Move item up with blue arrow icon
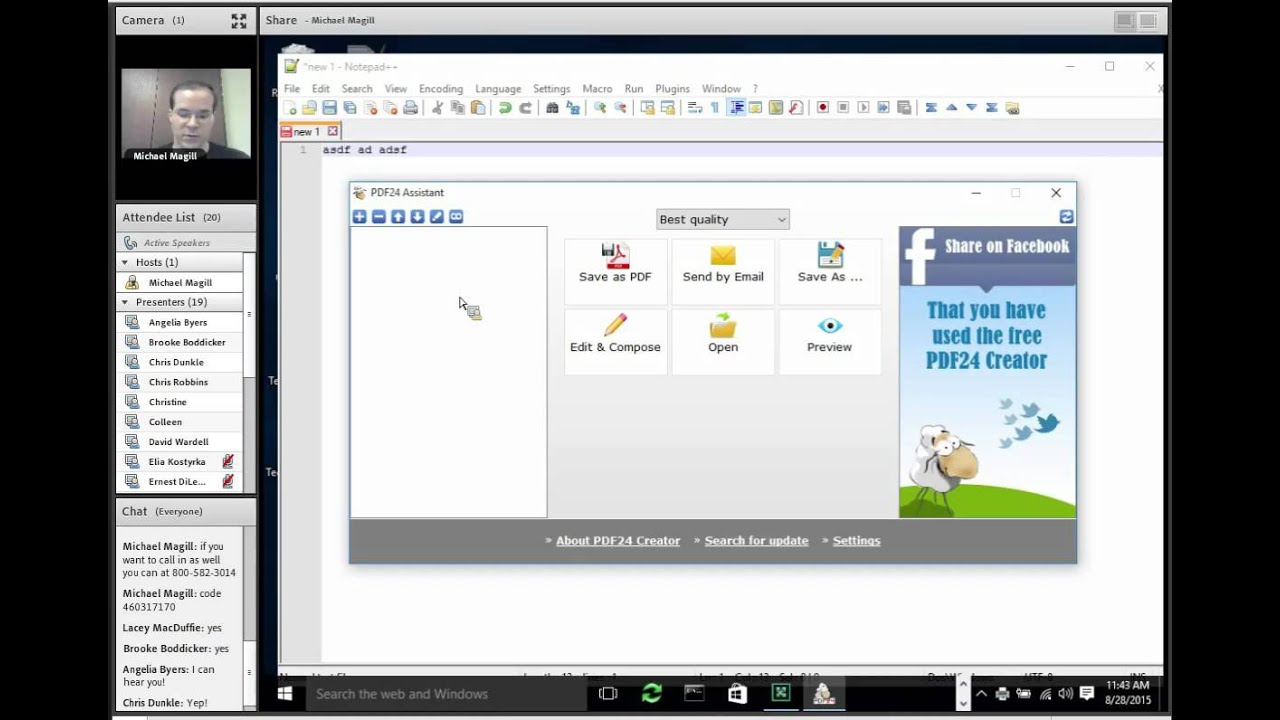The width and height of the screenshot is (1280, 720). [x=398, y=217]
